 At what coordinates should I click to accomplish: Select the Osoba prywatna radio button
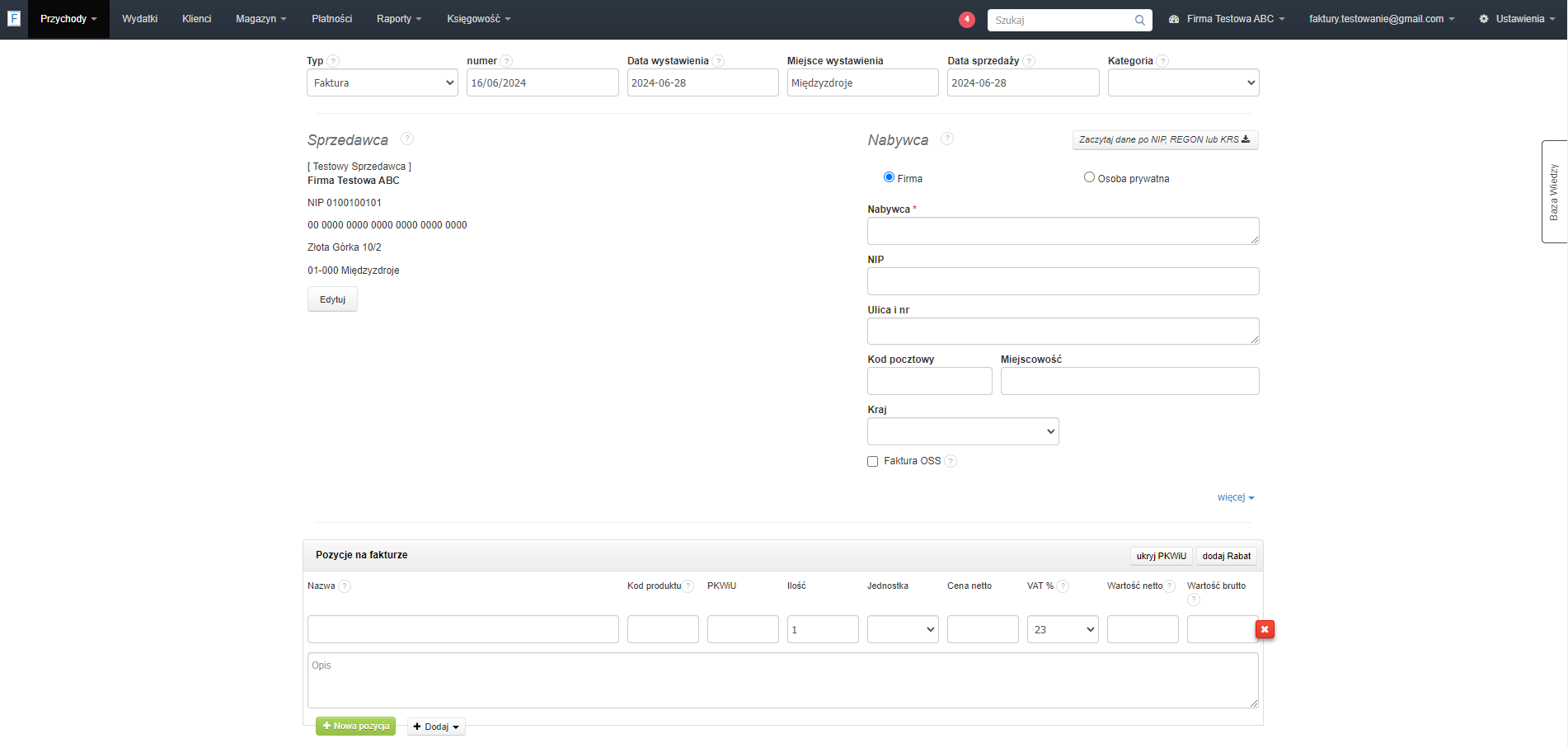1089,177
